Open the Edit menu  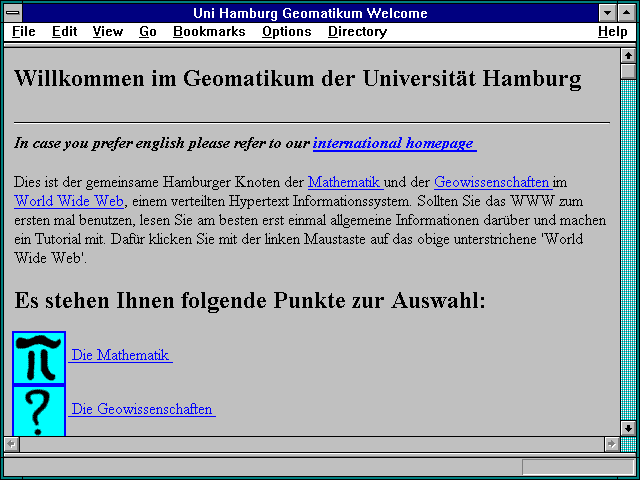[x=64, y=31]
